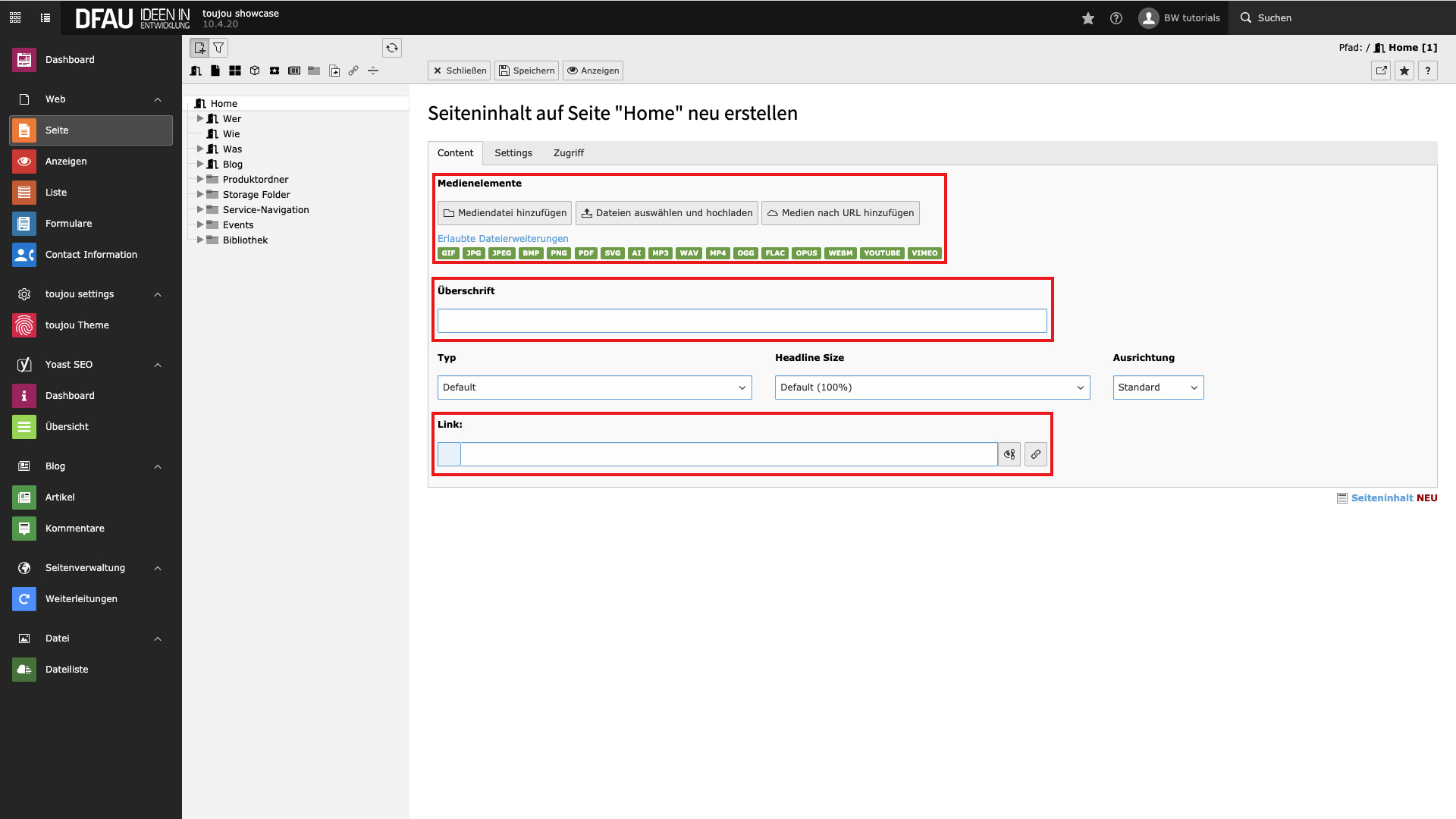Open toujou Theme module
Viewport: 1456px width, 819px height.
tap(91, 325)
